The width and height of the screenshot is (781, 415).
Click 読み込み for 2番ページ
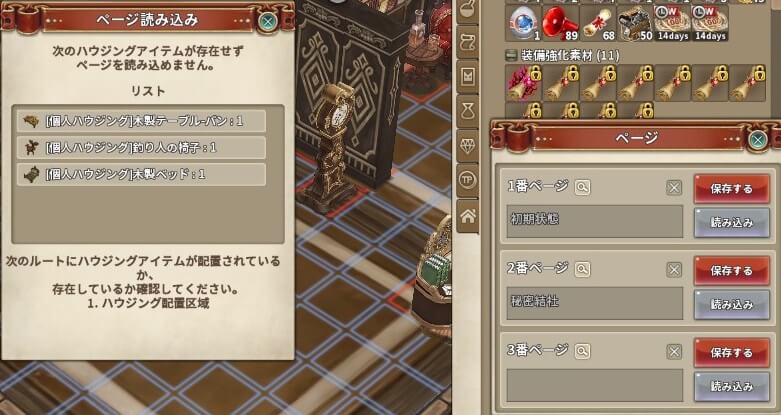pos(732,304)
